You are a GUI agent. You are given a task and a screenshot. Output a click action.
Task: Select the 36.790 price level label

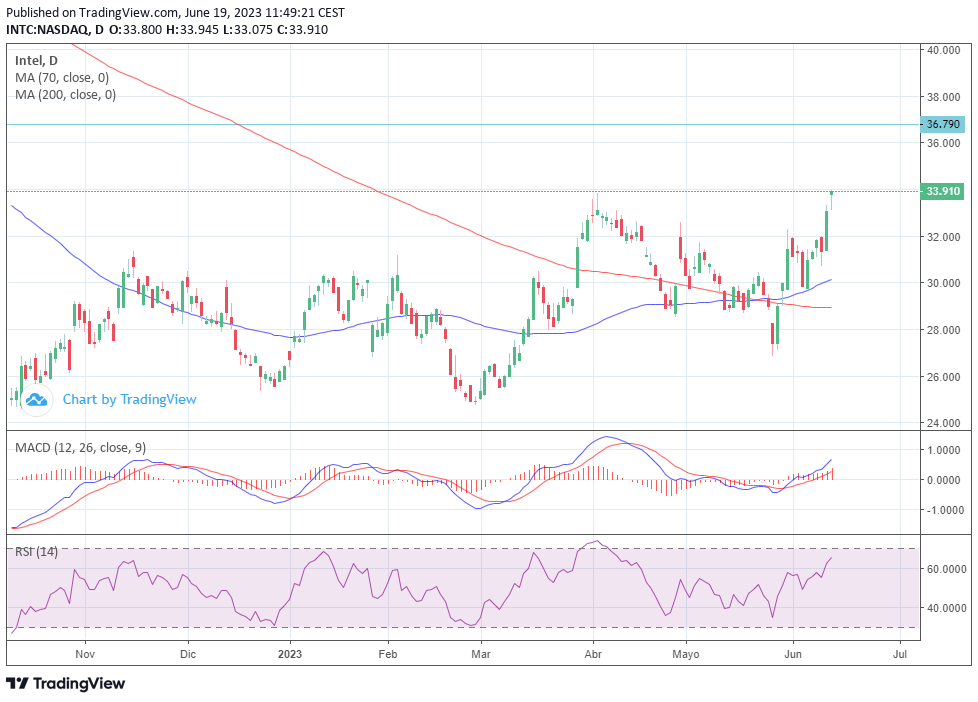(942, 124)
